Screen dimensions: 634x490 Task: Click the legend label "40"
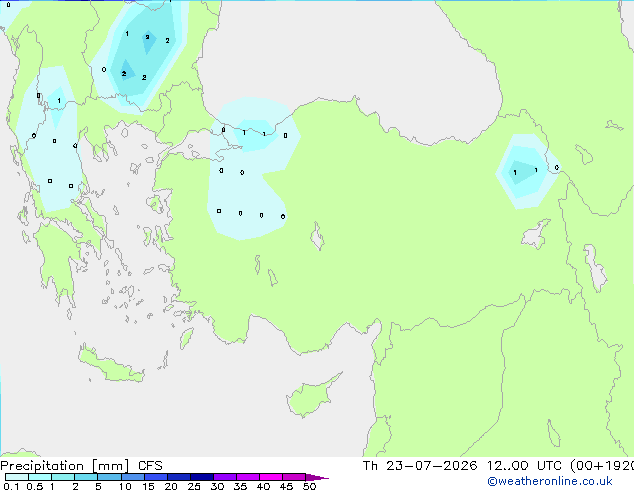(x=263, y=486)
